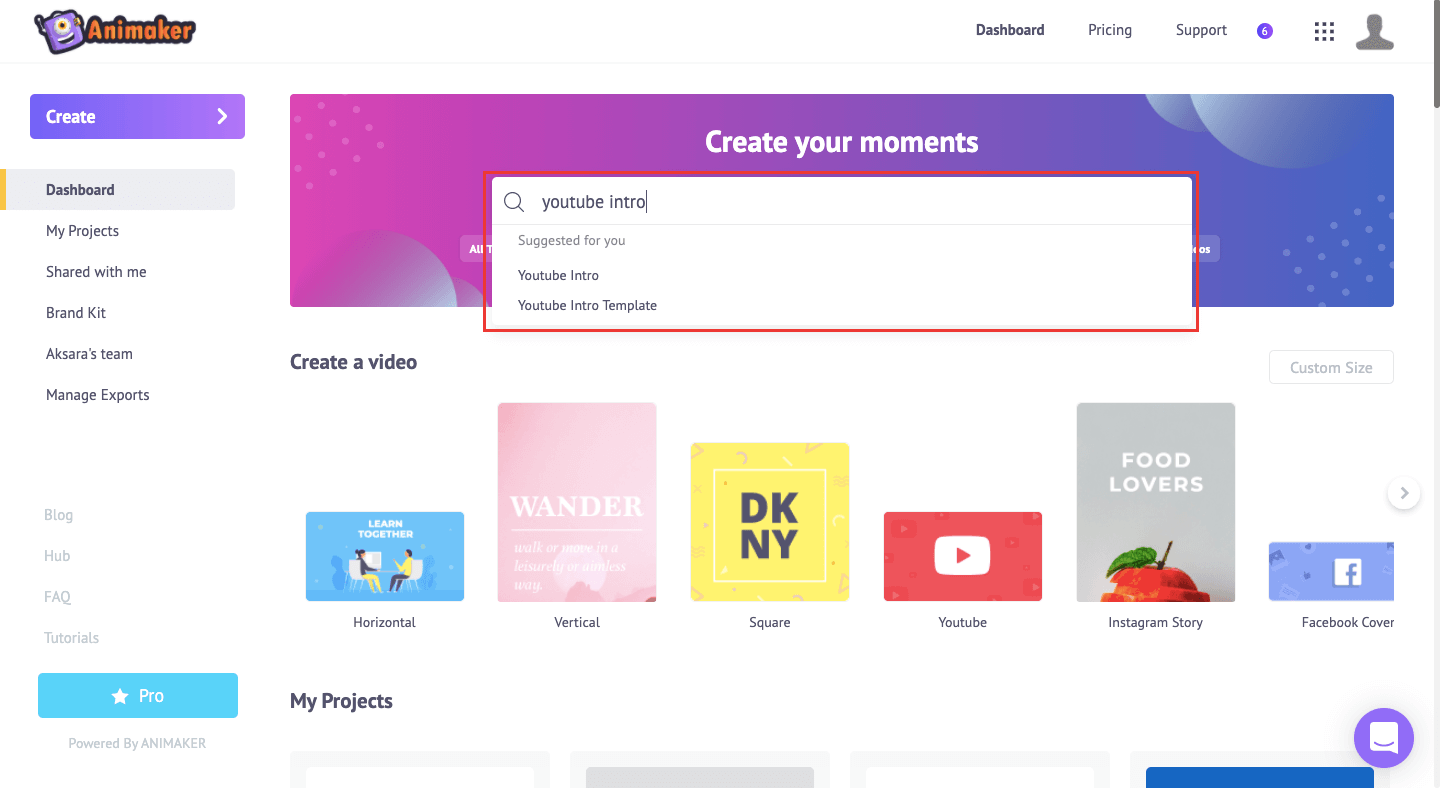Screen dimensions: 1440x788
Task: Open the apps grid icon
Action: (1324, 31)
